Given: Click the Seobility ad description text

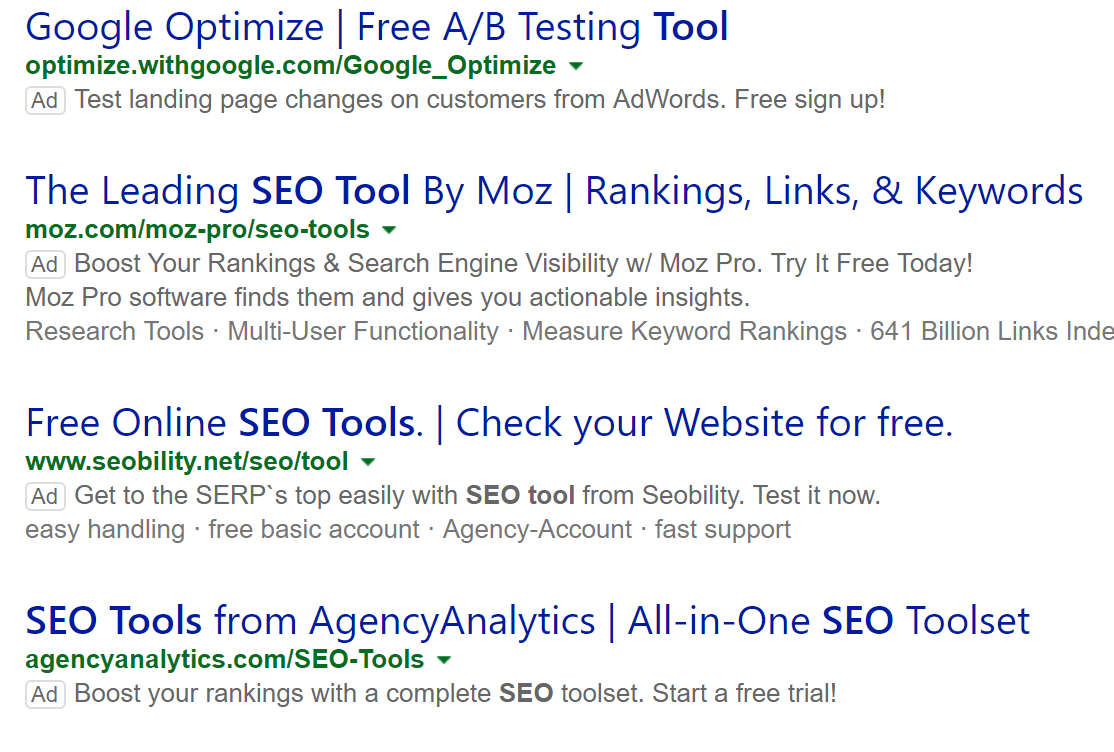Looking at the screenshot, I should click(x=477, y=495).
